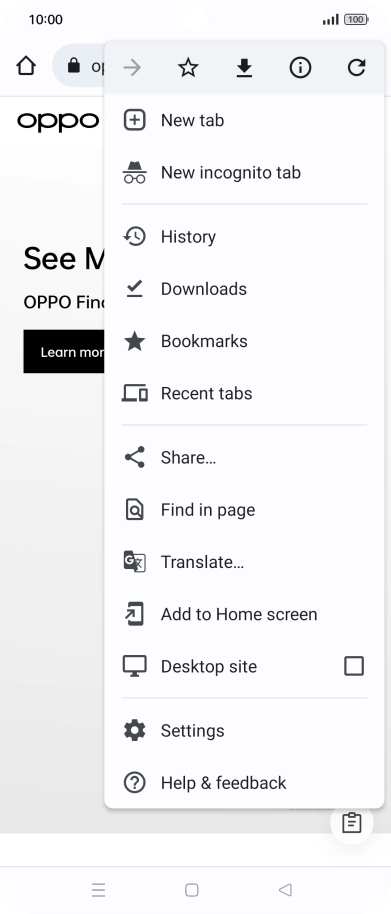Tap the lock icon in the address bar
The height and width of the screenshot is (914, 391).
73,65
